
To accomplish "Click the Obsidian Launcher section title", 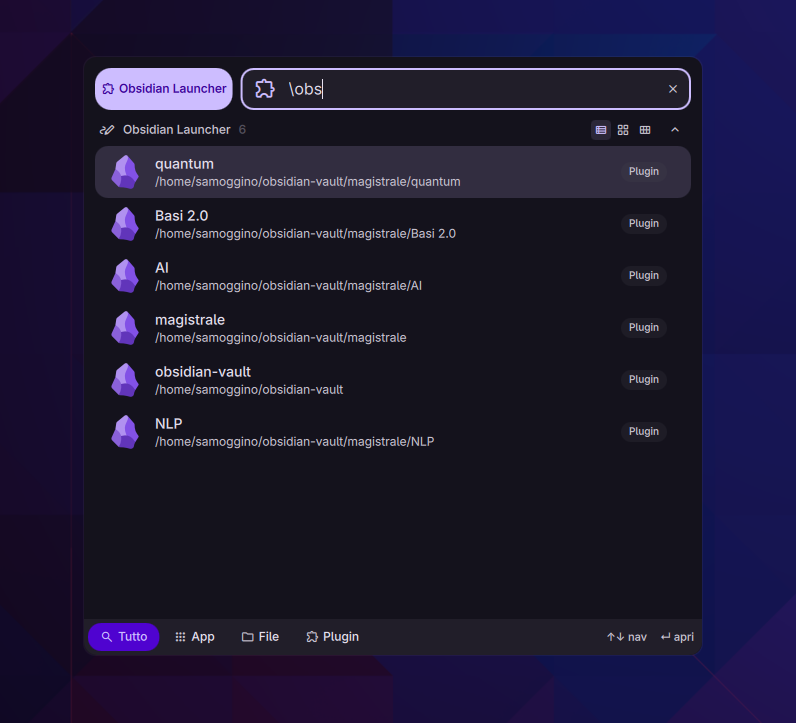I will coord(177,130).
